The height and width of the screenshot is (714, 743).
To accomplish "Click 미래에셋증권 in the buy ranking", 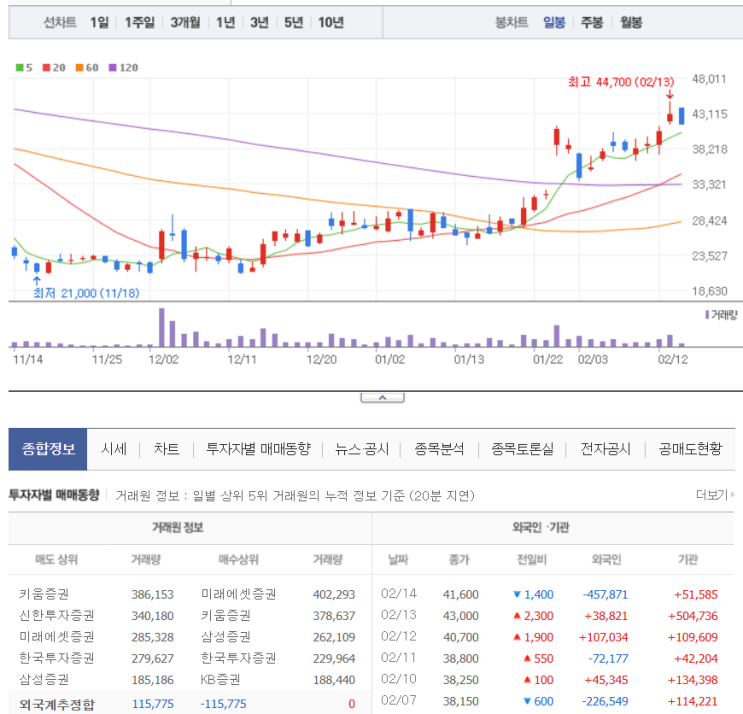I will [x=238, y=594].
